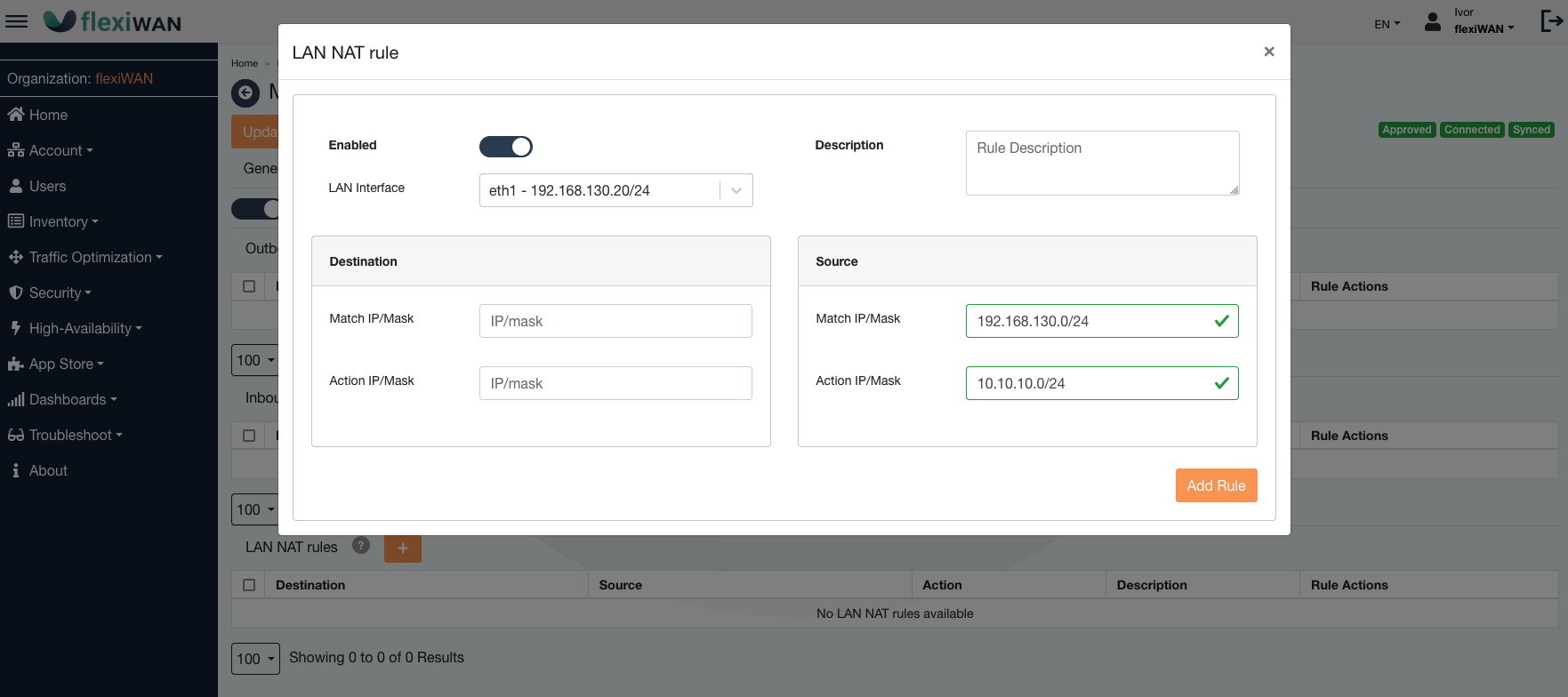
Task: Open Home in the sidebar
Action: [x=48, y=115]
